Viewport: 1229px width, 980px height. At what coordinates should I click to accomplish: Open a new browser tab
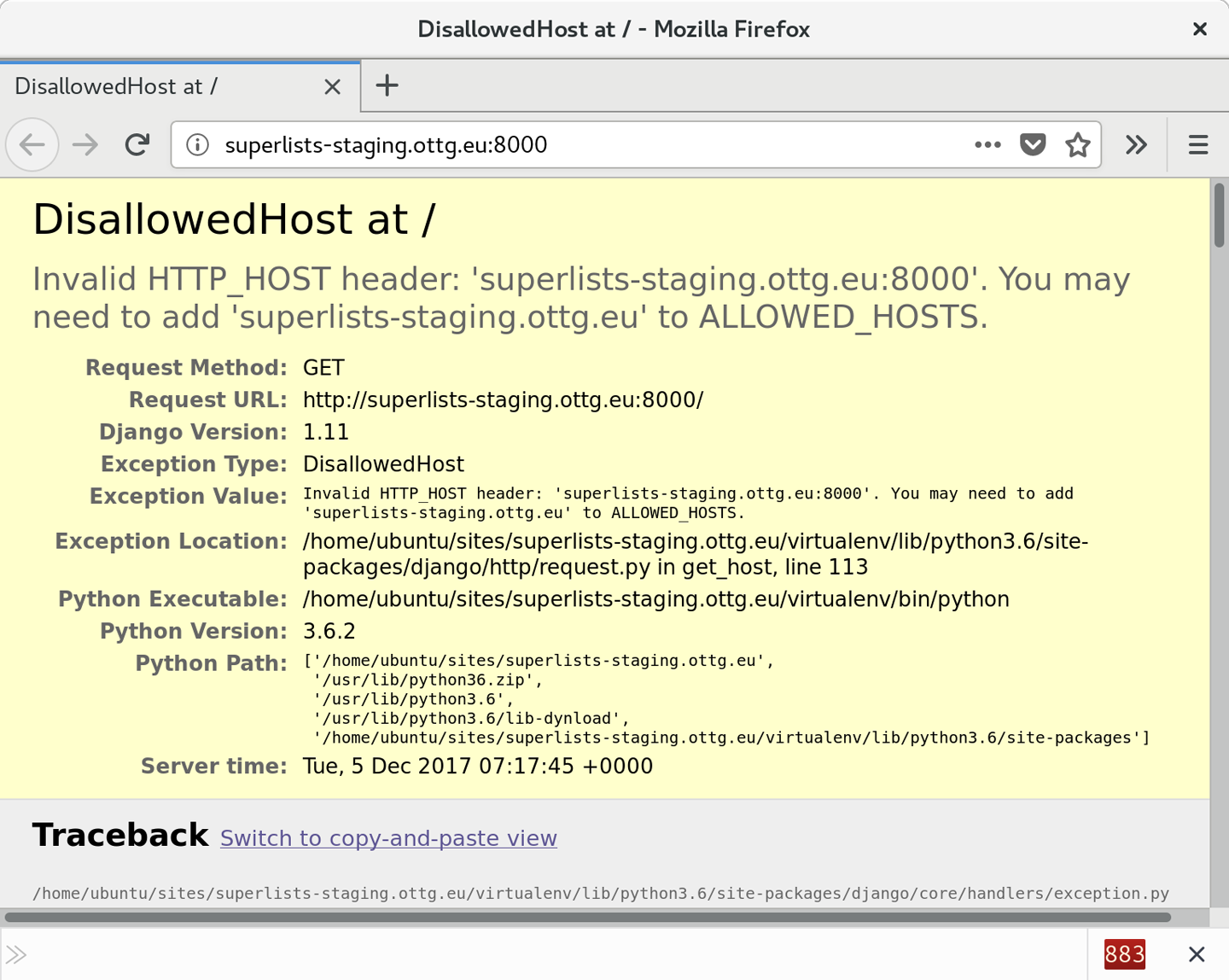point(387,85)
